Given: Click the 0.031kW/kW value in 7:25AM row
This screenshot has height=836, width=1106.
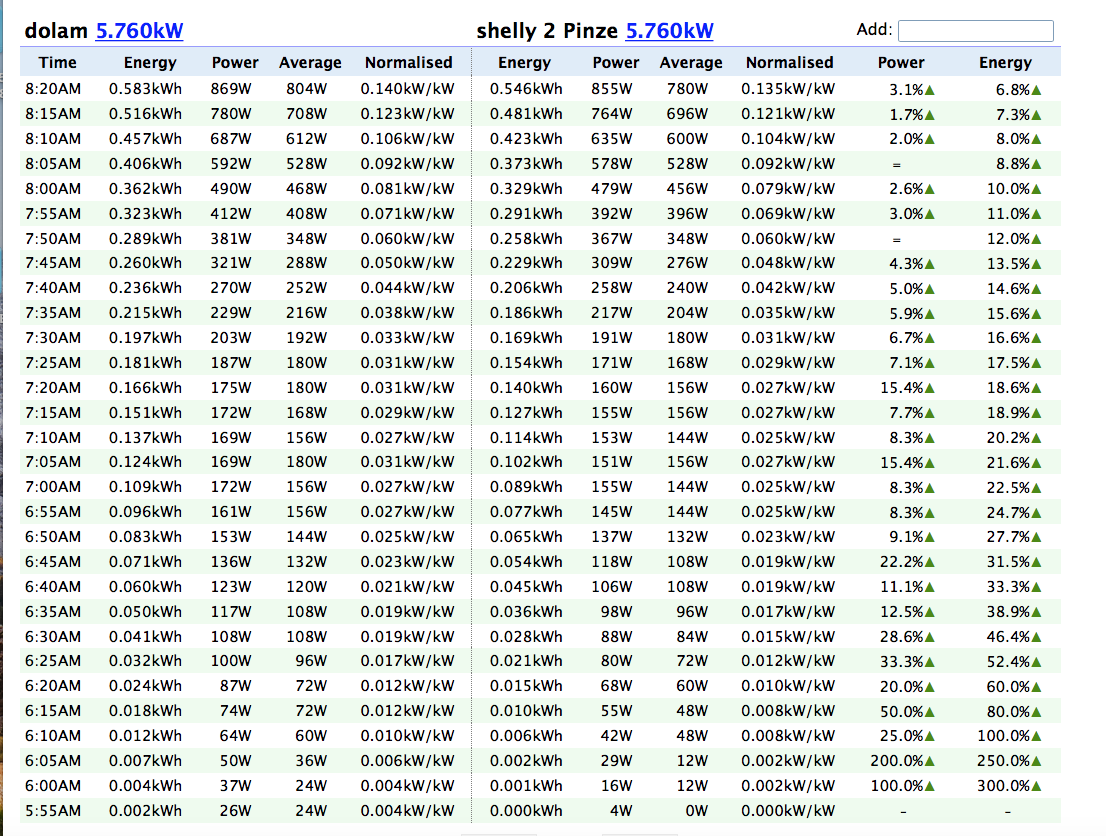Looking at the screenshot, I should pyautogui.click(x=407, y=363).
